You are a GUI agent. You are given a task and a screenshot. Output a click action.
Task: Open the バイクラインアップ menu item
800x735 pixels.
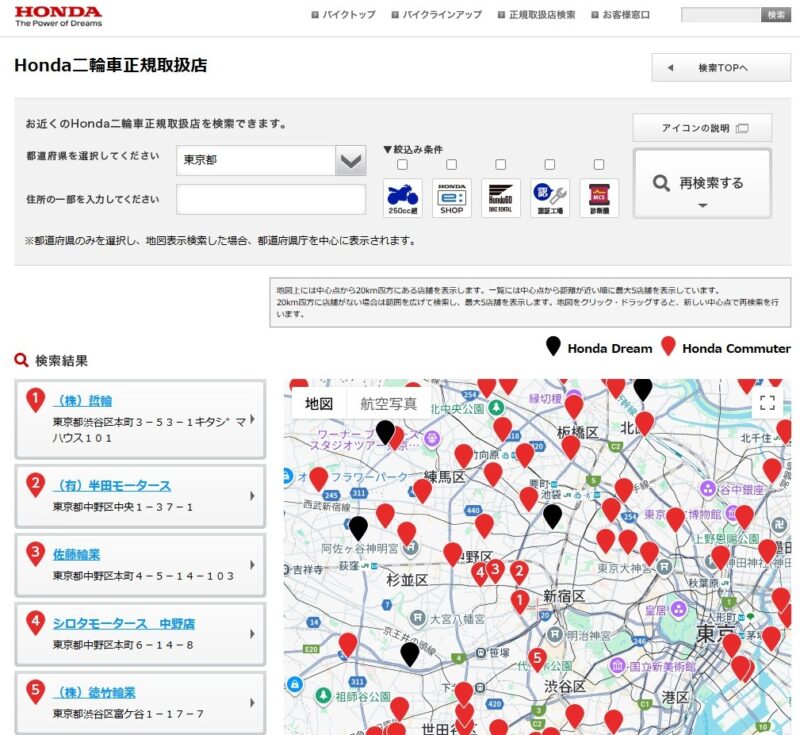436,15
